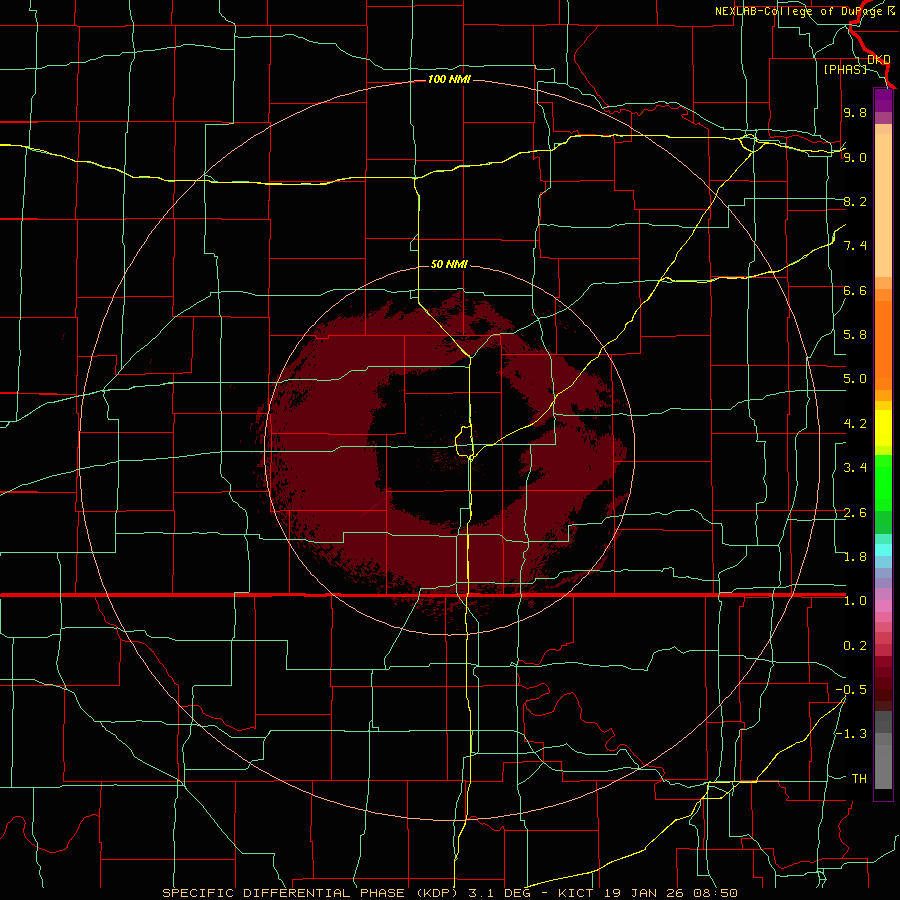The height and width of the screenshot is (900, 900).
Task: Pick the large peach segment of the color bar
Action: pos(883,205)
